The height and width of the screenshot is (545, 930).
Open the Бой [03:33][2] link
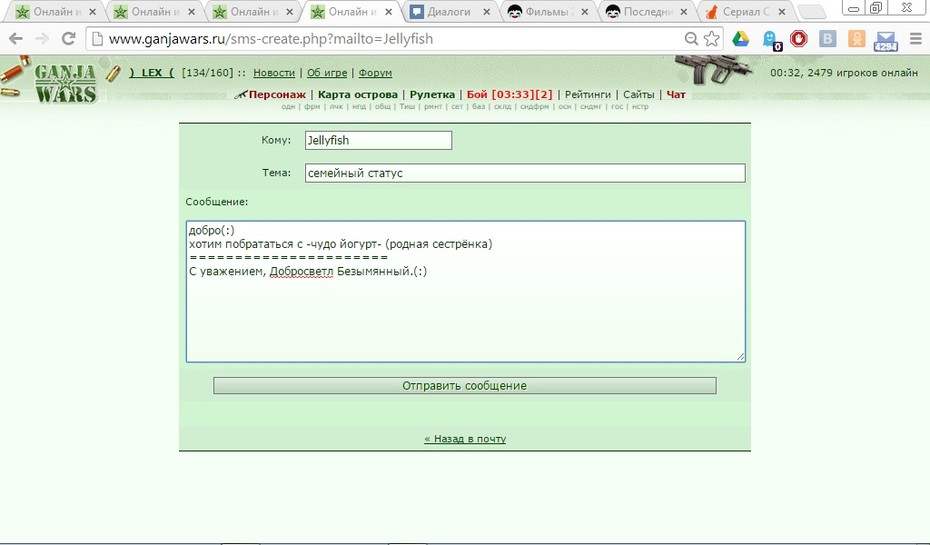[509, 94]
